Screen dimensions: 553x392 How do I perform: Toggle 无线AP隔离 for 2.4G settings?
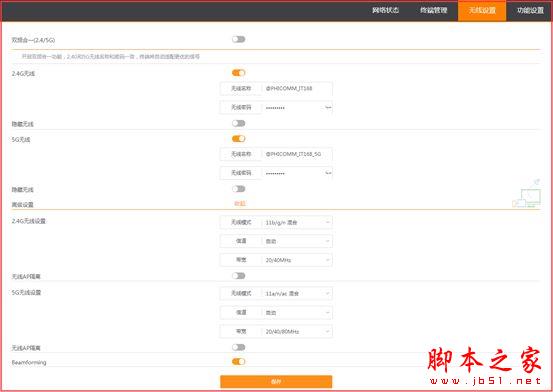[x=238, y=276]
